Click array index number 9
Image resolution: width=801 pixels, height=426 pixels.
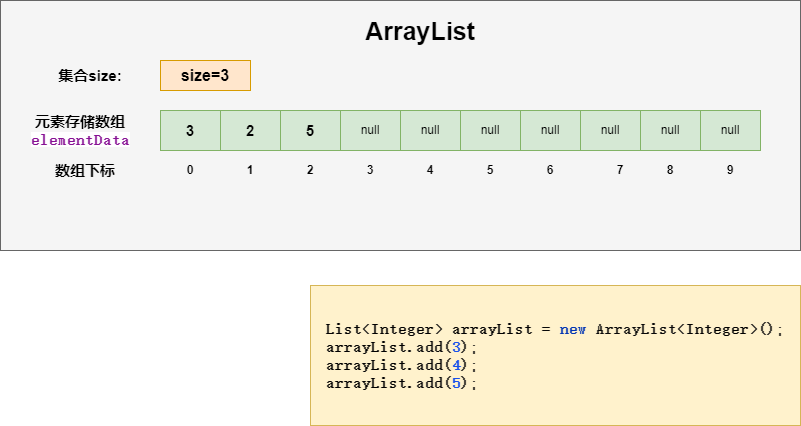(730, 170)
